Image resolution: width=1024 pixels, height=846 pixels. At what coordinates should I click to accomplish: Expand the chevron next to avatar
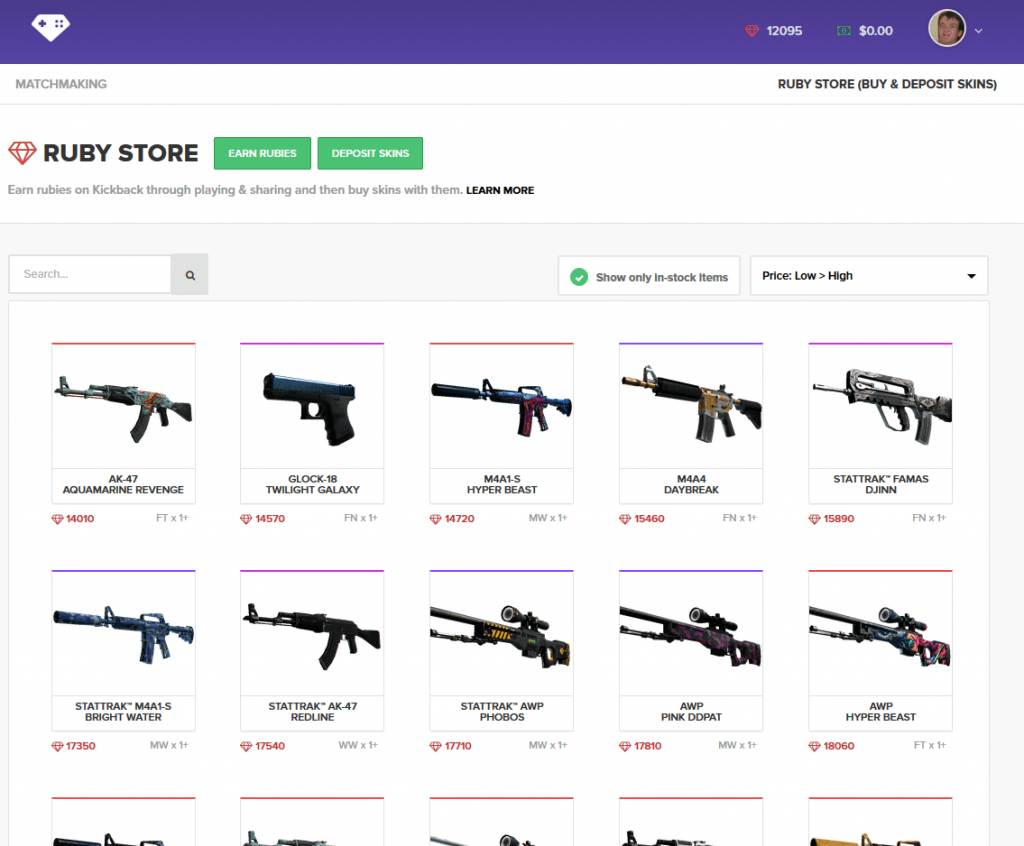point(978,31)
